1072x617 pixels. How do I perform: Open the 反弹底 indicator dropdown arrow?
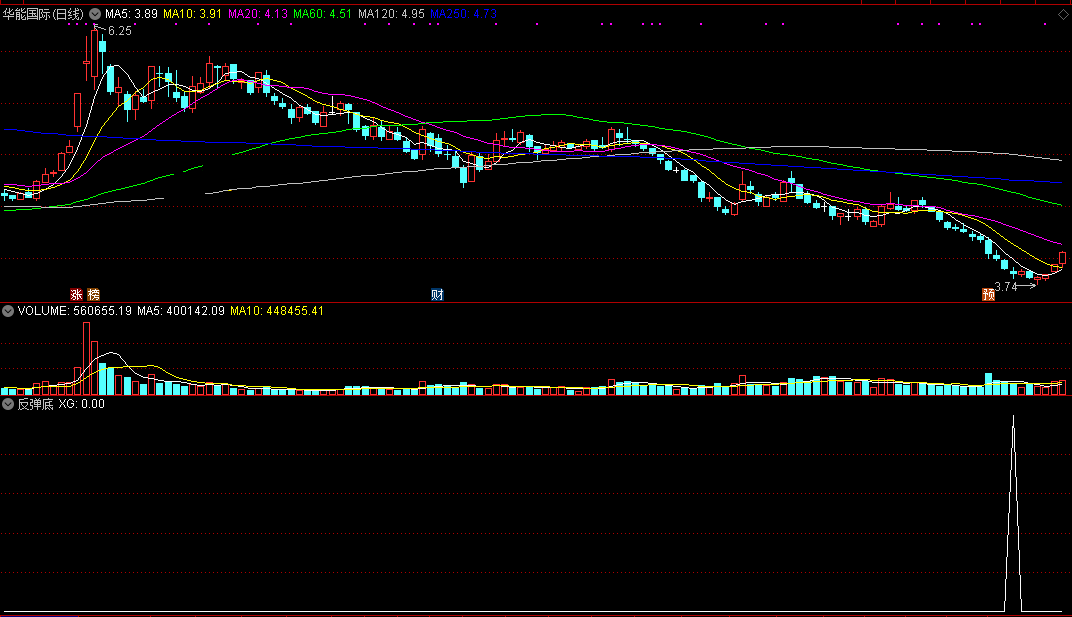tap(8, 404)
